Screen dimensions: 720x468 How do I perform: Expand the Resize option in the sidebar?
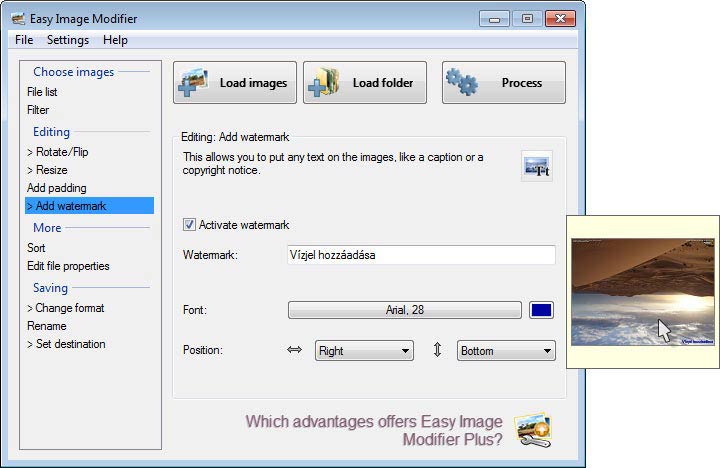pos(47,170)
